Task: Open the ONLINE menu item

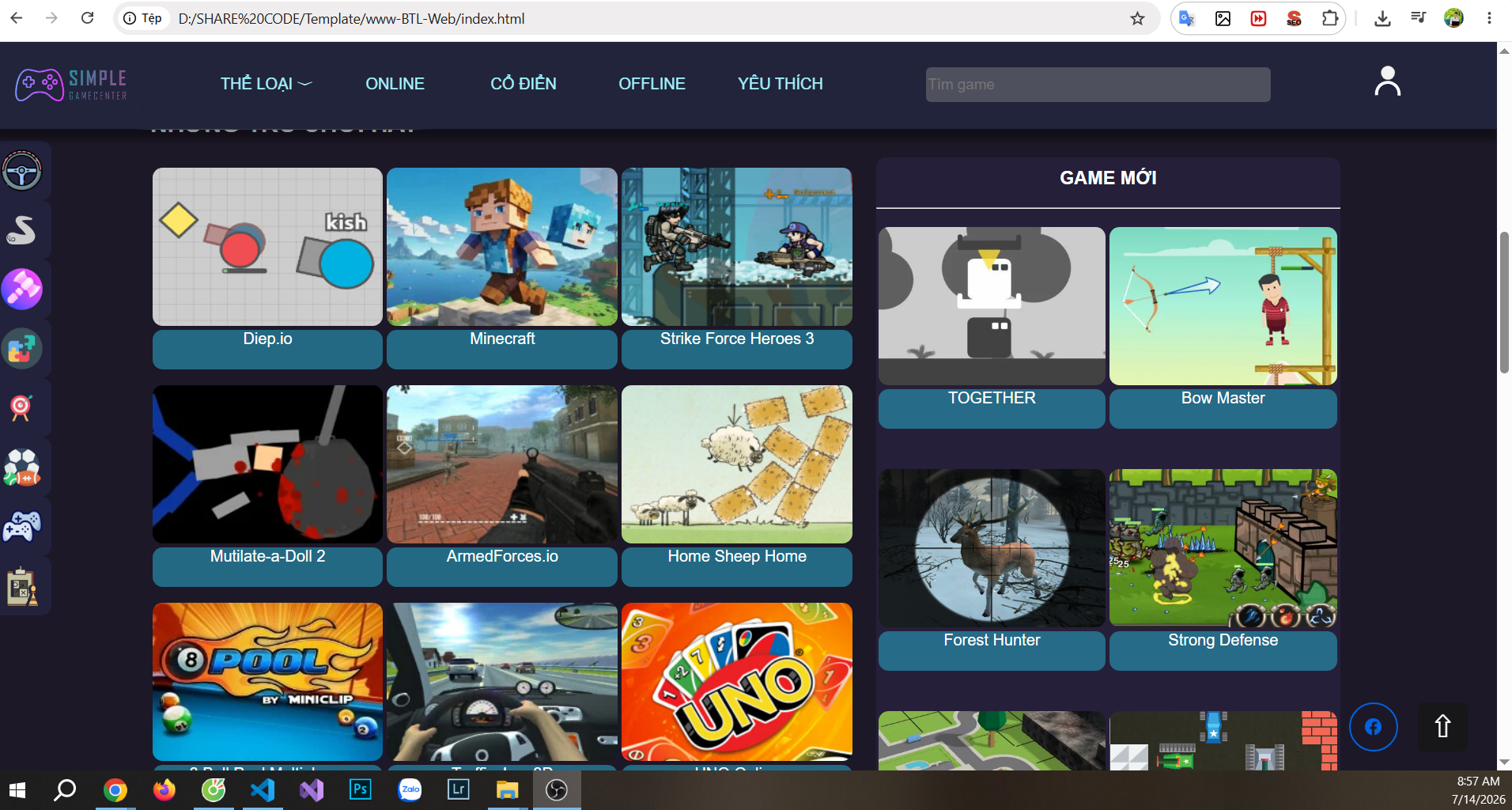Action: (x=395, y=84)
